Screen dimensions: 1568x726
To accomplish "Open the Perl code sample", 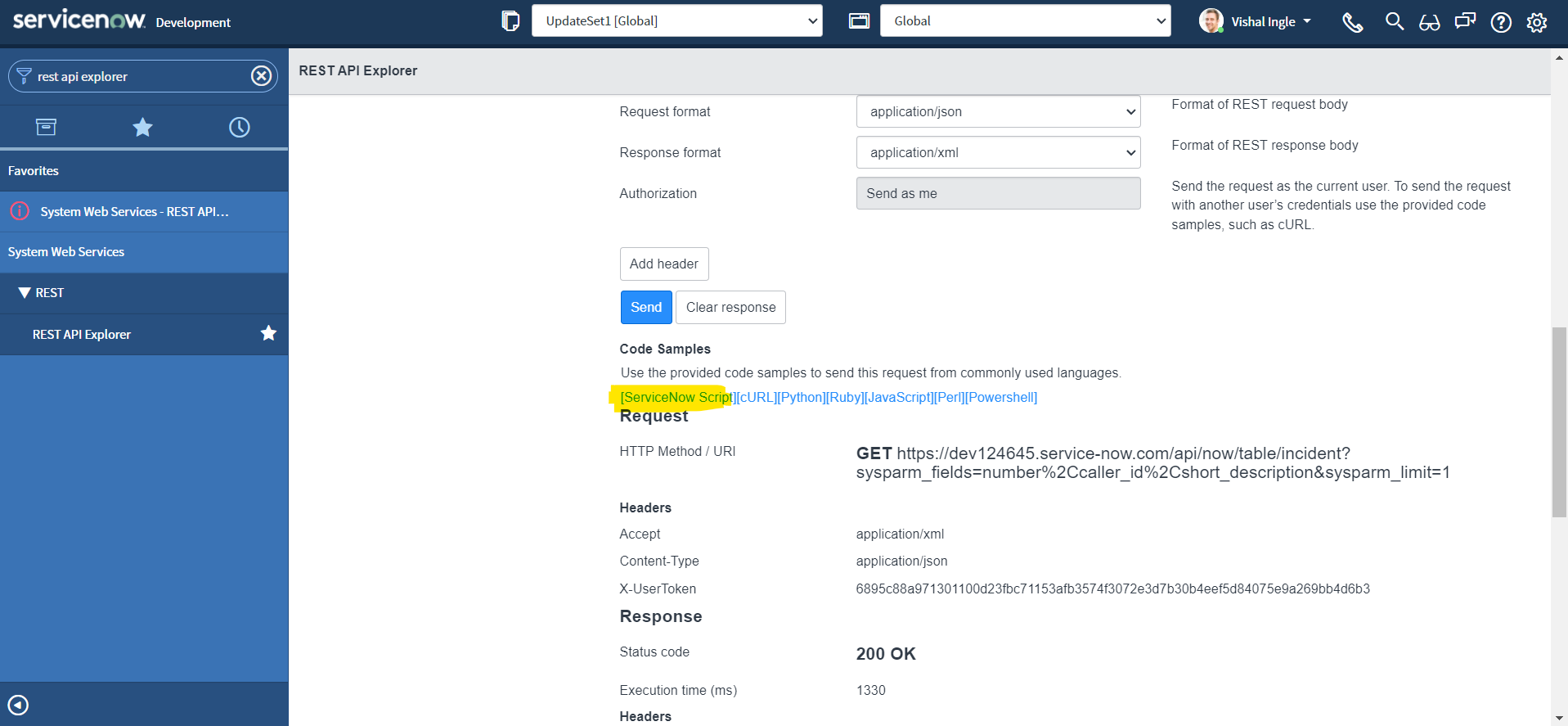I will tap(949, 397).
